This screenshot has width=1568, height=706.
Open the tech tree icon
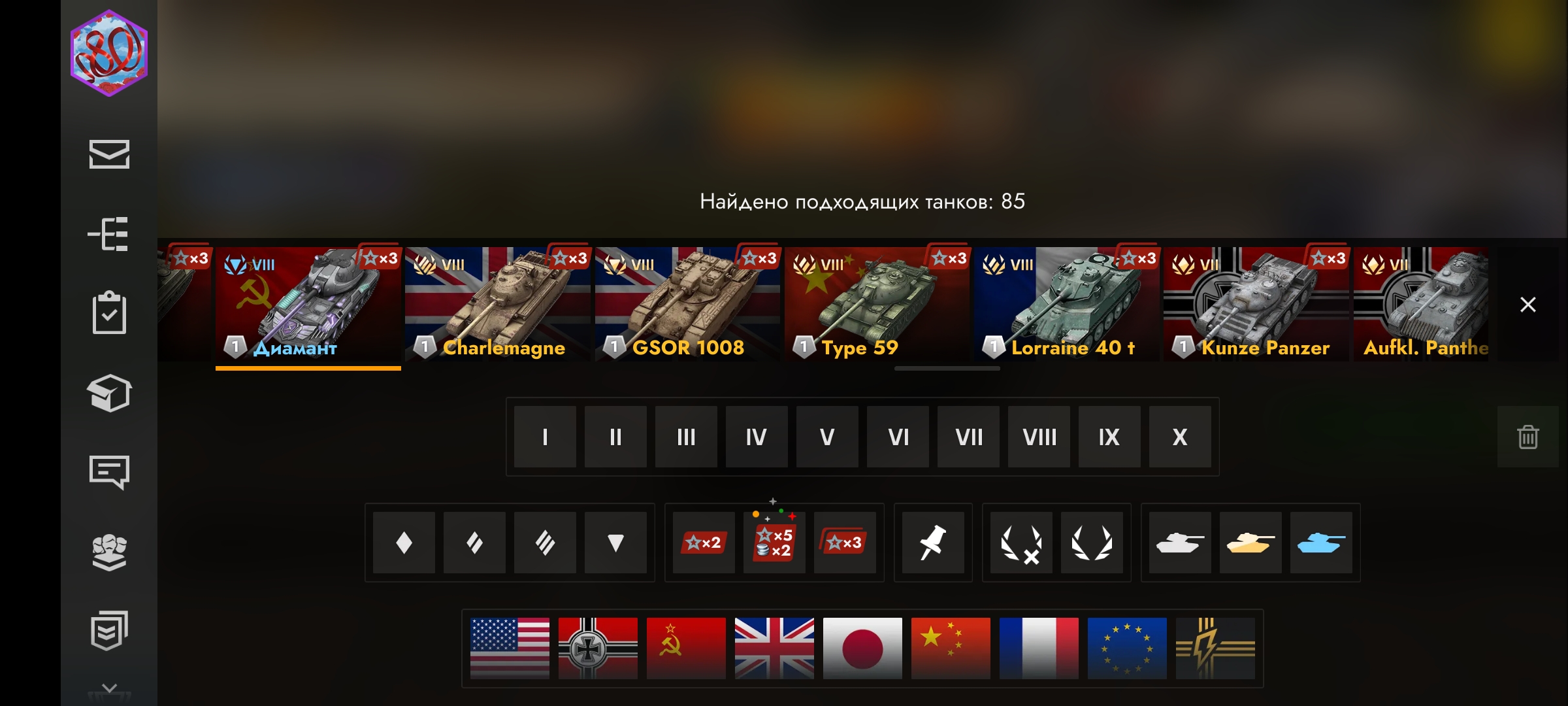(109, 234)
